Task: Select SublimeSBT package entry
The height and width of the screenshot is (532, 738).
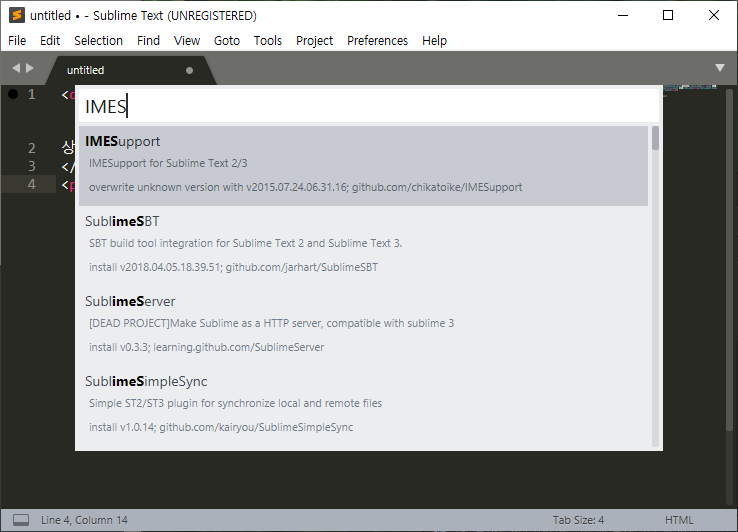Action: pyautogui.click(x=363, y=246)
